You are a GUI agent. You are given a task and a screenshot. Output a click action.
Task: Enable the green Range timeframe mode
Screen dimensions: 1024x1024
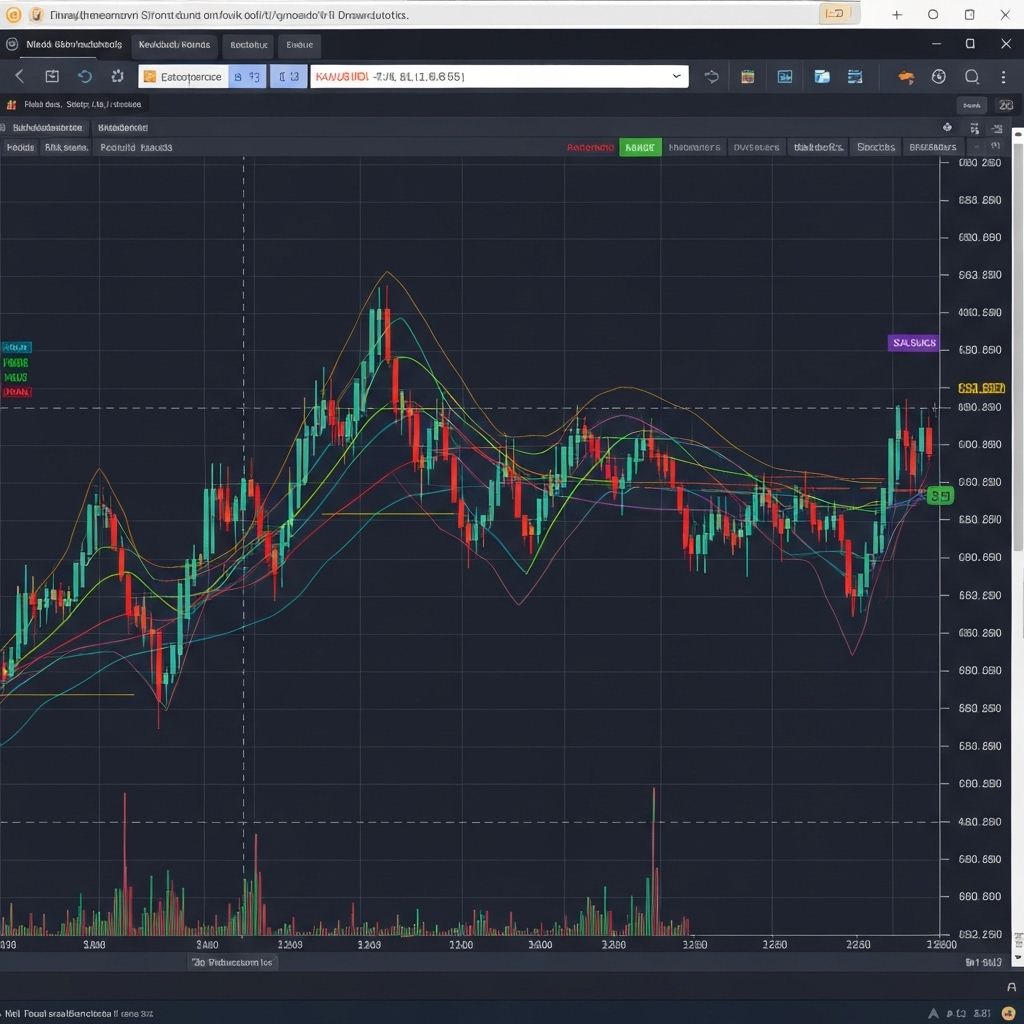tap(642, 147)
